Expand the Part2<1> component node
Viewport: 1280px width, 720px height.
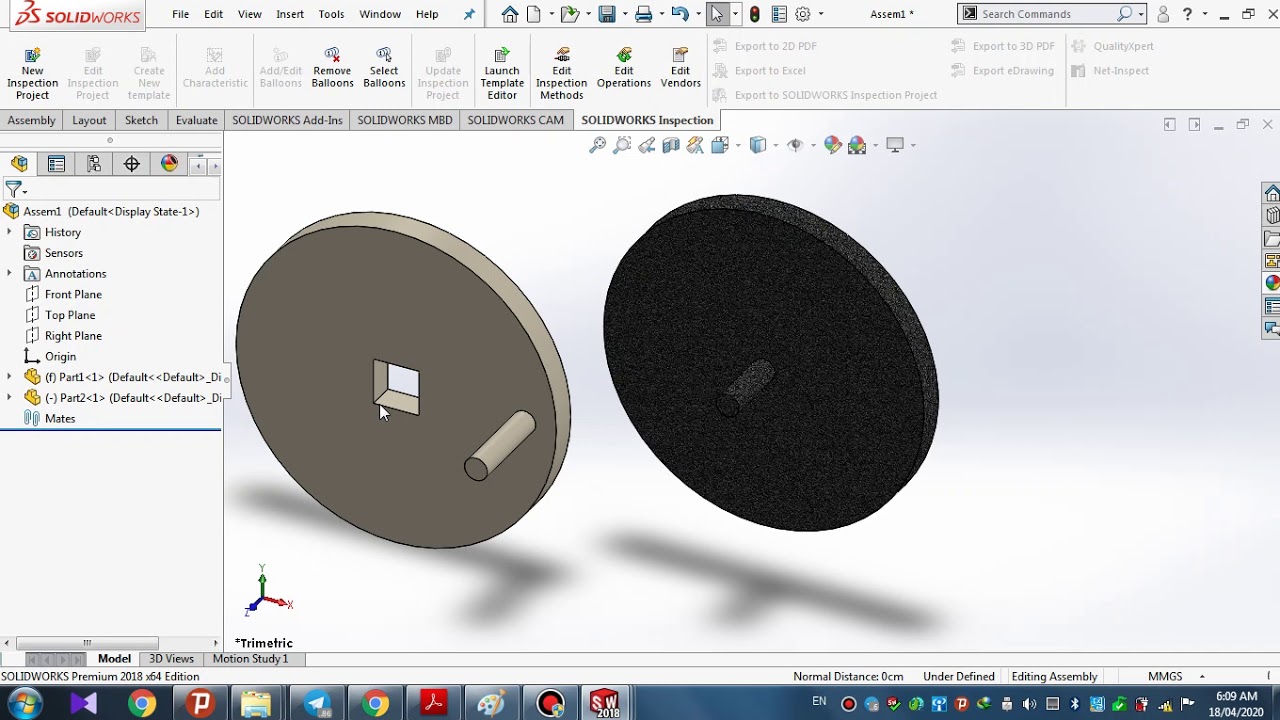tap(9, 398)
